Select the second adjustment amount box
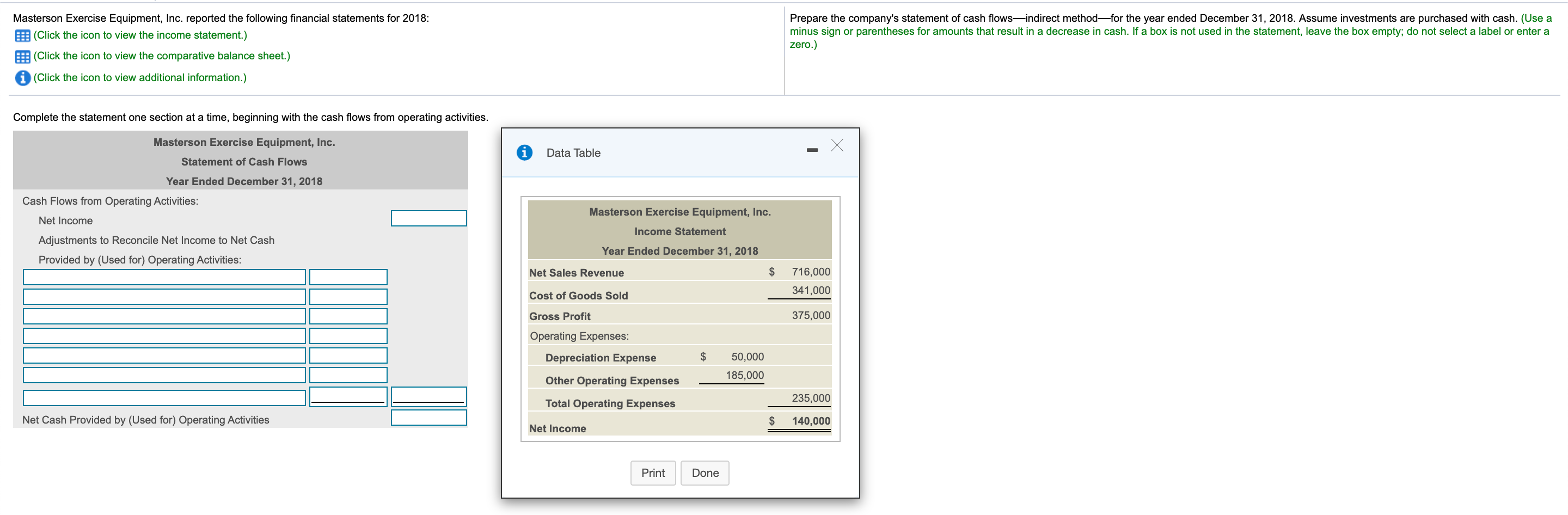 348,297
